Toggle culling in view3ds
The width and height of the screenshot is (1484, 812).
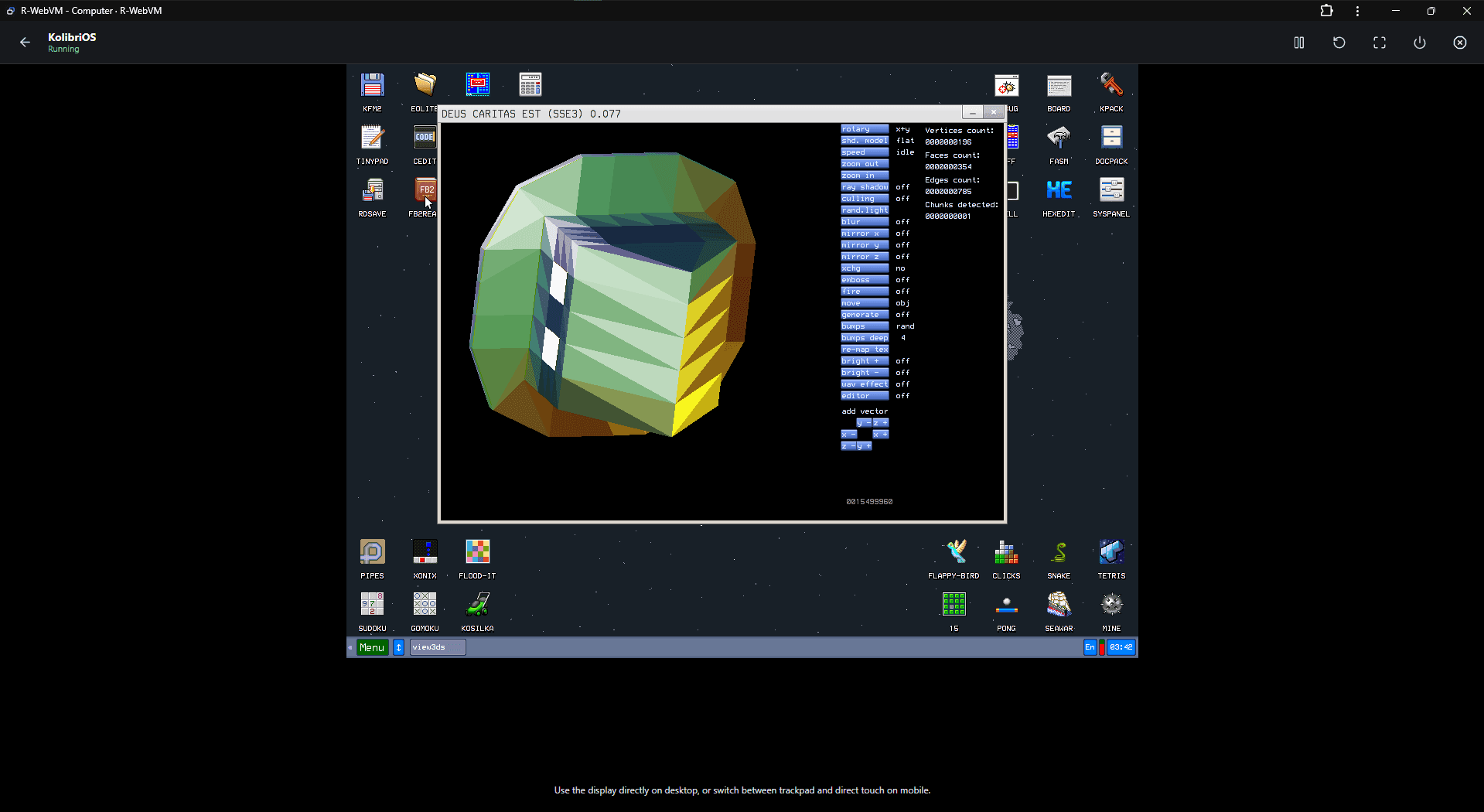[865, 199]
